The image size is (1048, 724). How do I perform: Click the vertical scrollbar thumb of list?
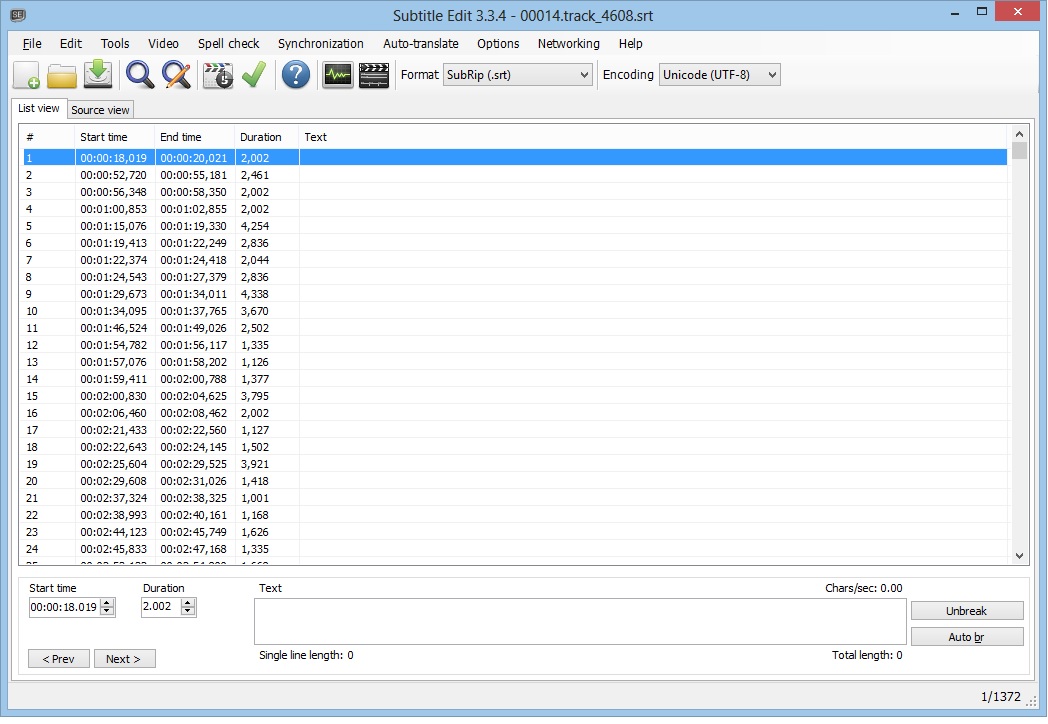pyautogui.click(x=1019, y=150)
